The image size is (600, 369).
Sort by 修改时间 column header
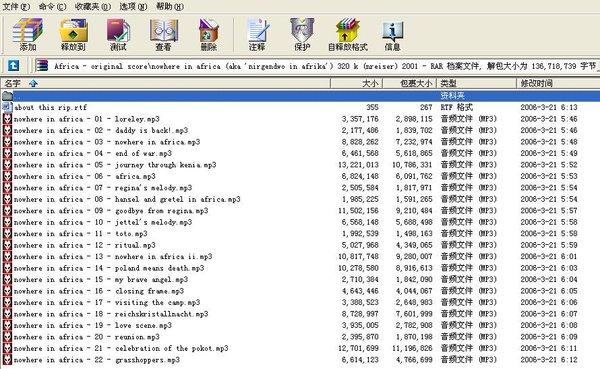coord(558,83)
